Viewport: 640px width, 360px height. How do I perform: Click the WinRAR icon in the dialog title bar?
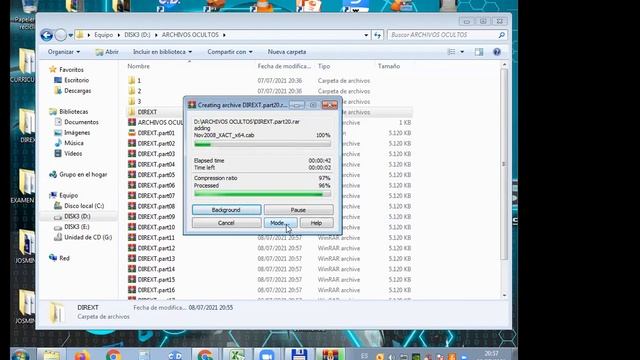[191, 105]
